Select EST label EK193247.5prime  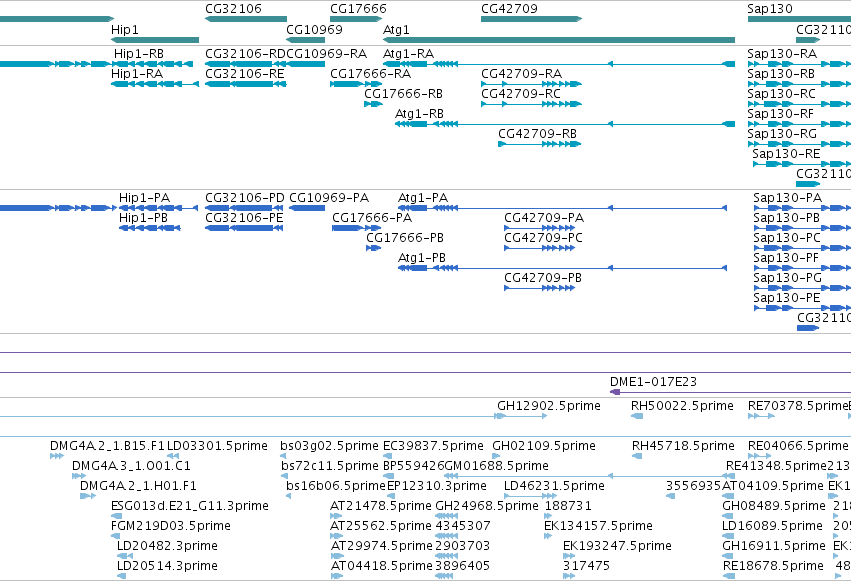coord(617,546)
